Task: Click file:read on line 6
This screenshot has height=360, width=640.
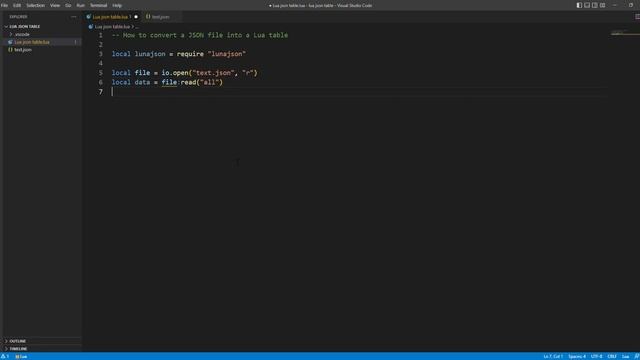Action: [x=179, y=82]
